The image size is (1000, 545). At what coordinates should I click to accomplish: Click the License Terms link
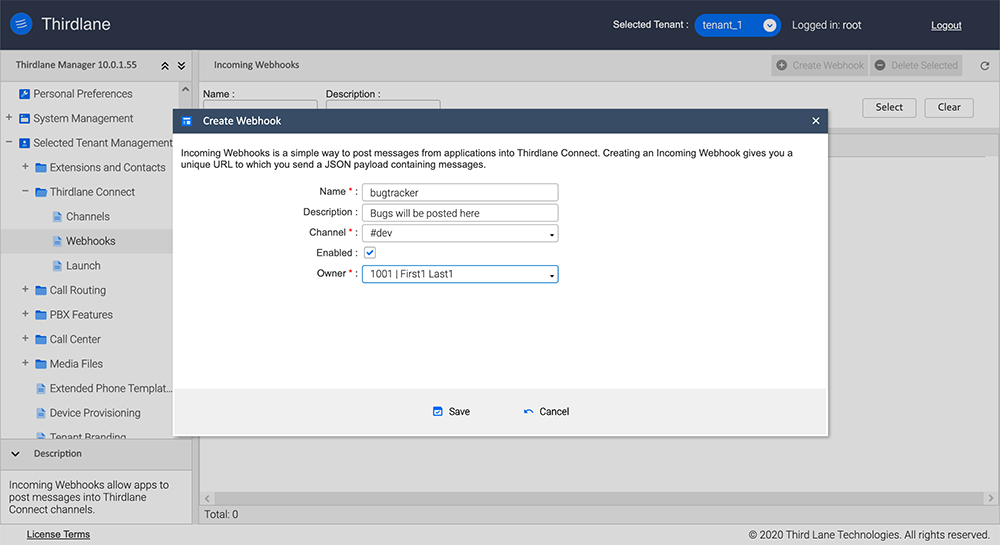point(58,534)
